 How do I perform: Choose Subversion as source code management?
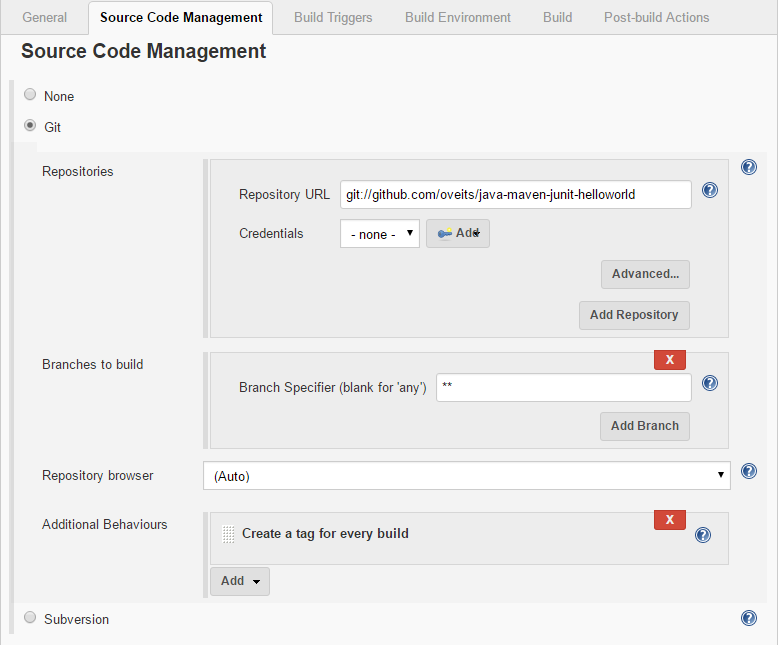pos(30,618)
